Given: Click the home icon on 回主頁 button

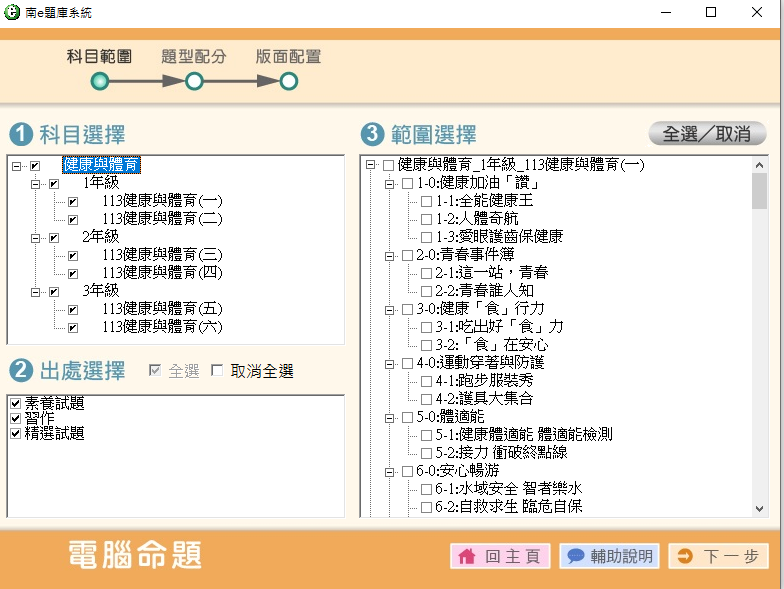Looking at the screenshot, I should [x=466, y=557].
